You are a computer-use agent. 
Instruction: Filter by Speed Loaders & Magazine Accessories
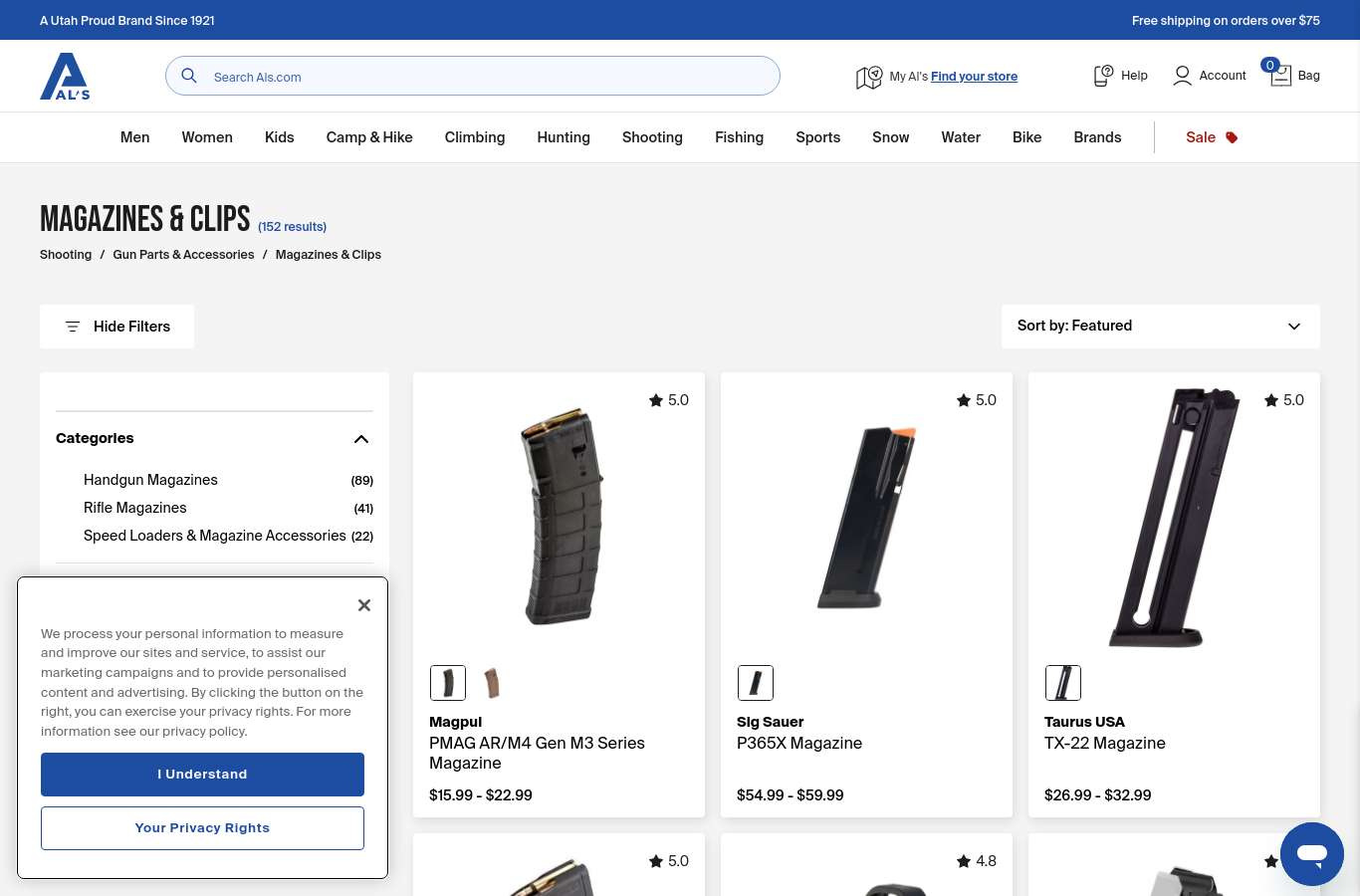pos(215,536)
